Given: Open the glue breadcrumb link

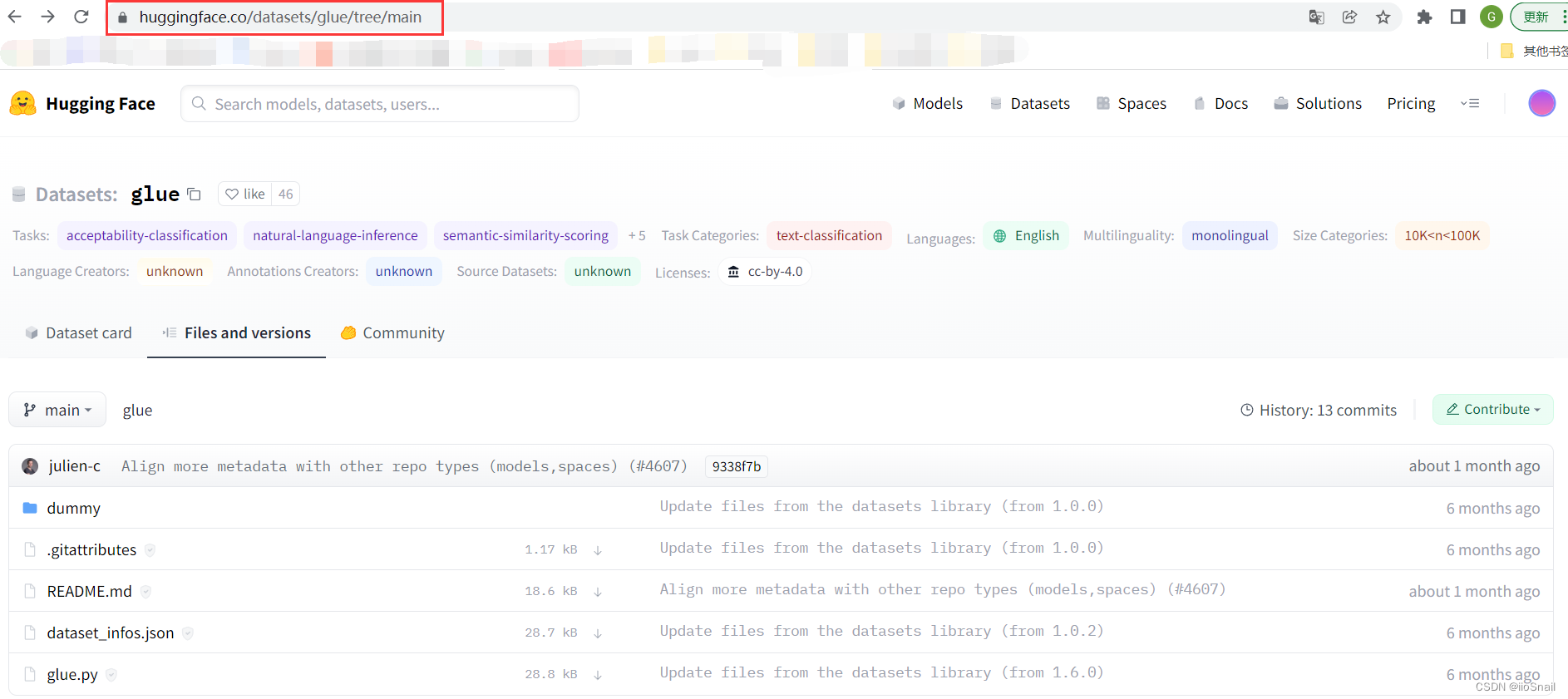Looking at the screenshot, I should coord(137,410).
